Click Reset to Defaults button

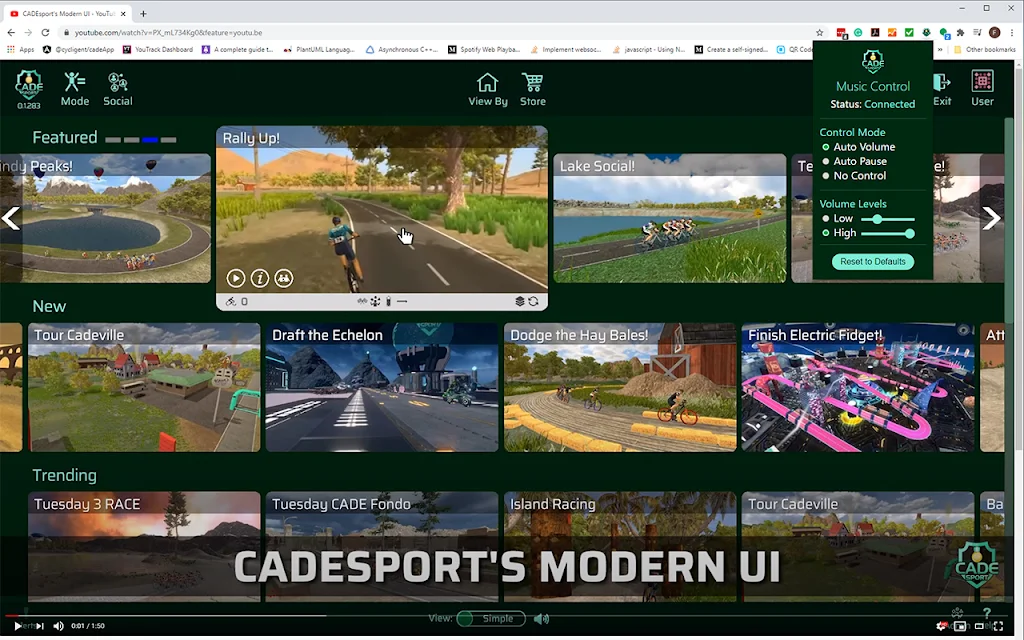pos(872,262)
